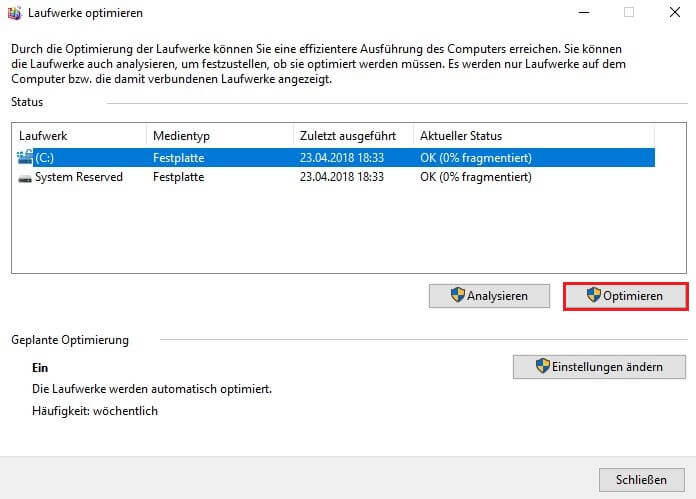Sort by Zuletzt ausgeführt column header
Viewport: 696px width, 499px height.
click(353, 136)
